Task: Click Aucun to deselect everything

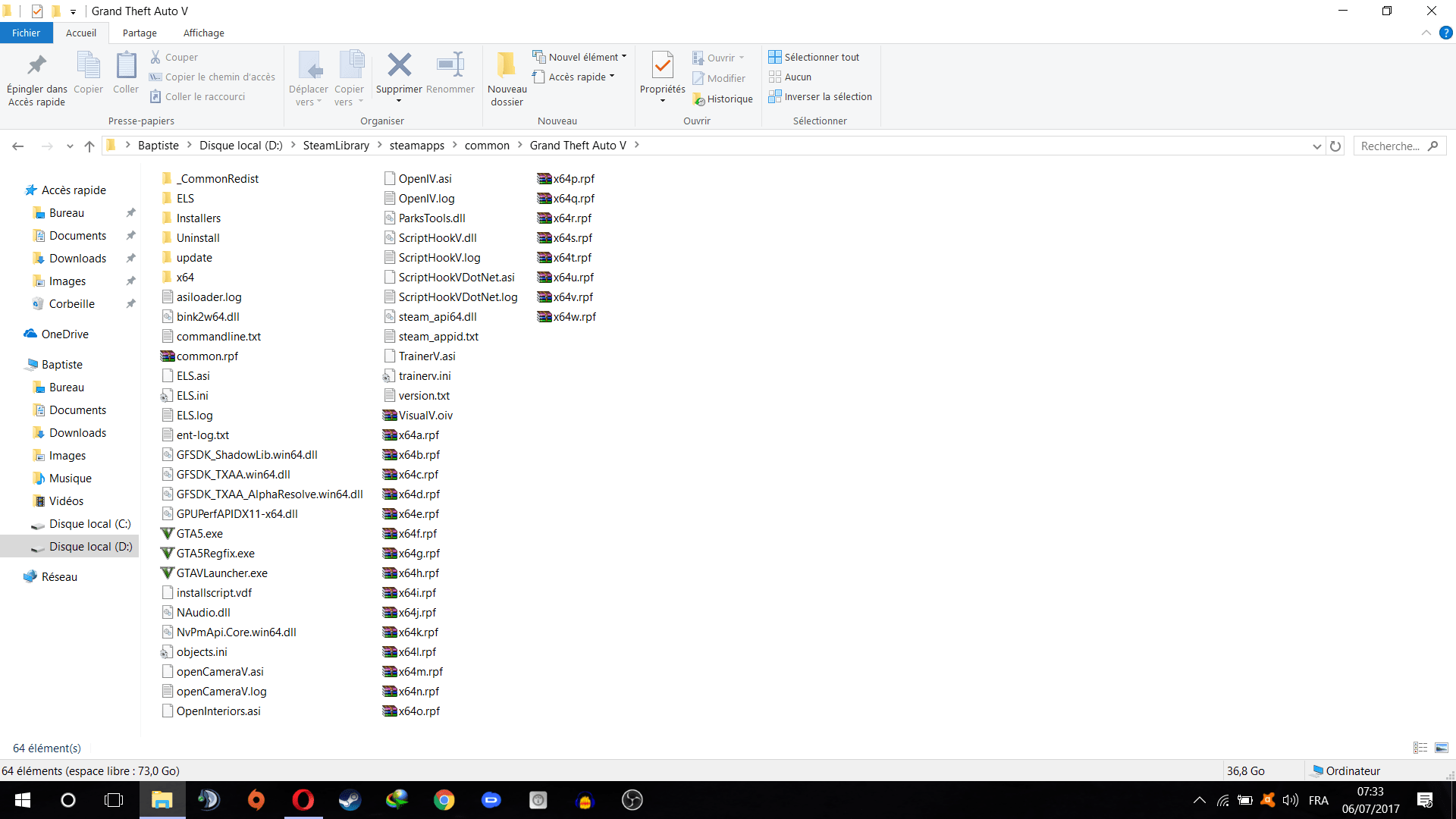Action: point(790,77)
